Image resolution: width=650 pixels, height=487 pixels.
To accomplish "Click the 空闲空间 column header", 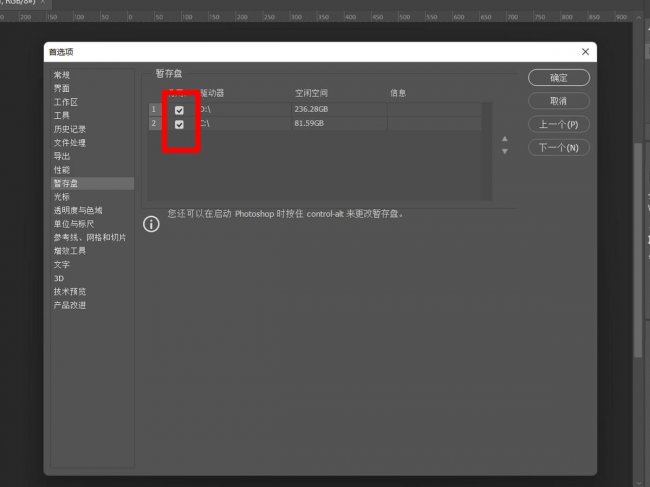I will pyautogui.click(x=311, y=93).
